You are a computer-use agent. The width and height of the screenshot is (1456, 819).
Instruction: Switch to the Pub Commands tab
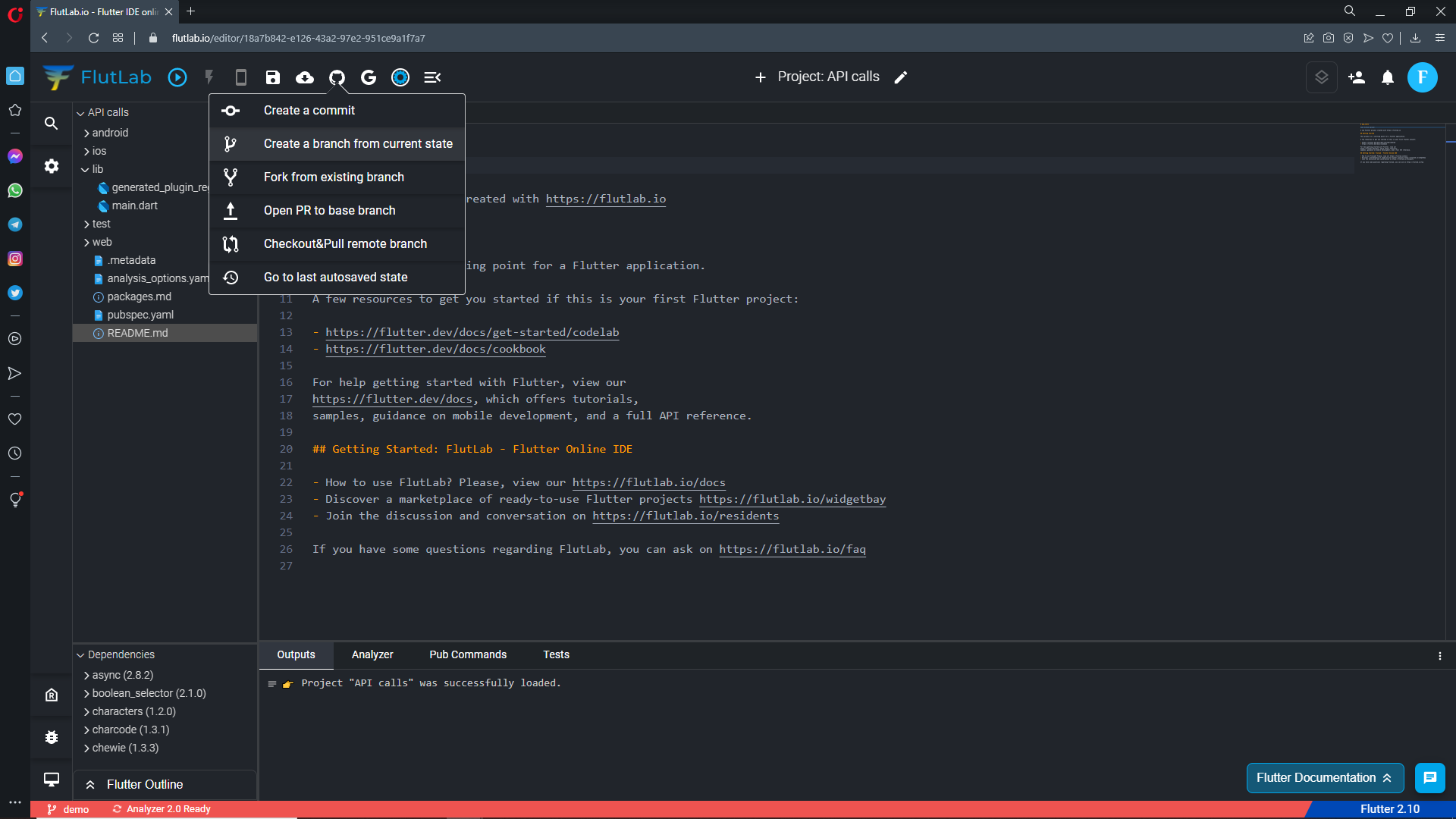(468, 654)
